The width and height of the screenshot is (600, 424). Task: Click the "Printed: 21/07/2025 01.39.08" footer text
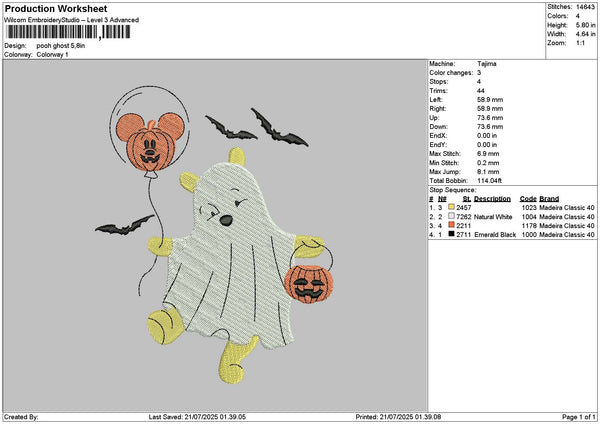click(x=398, y=417)
